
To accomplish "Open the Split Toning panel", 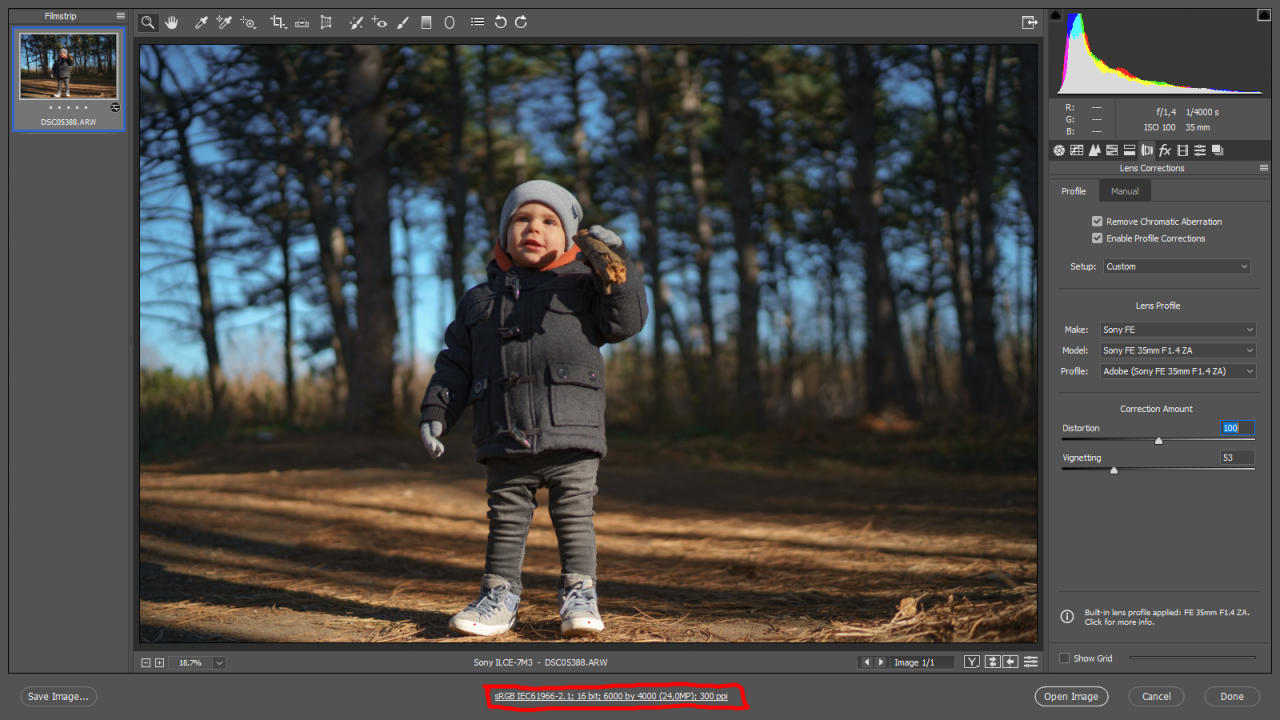I will pos(1129,150).
